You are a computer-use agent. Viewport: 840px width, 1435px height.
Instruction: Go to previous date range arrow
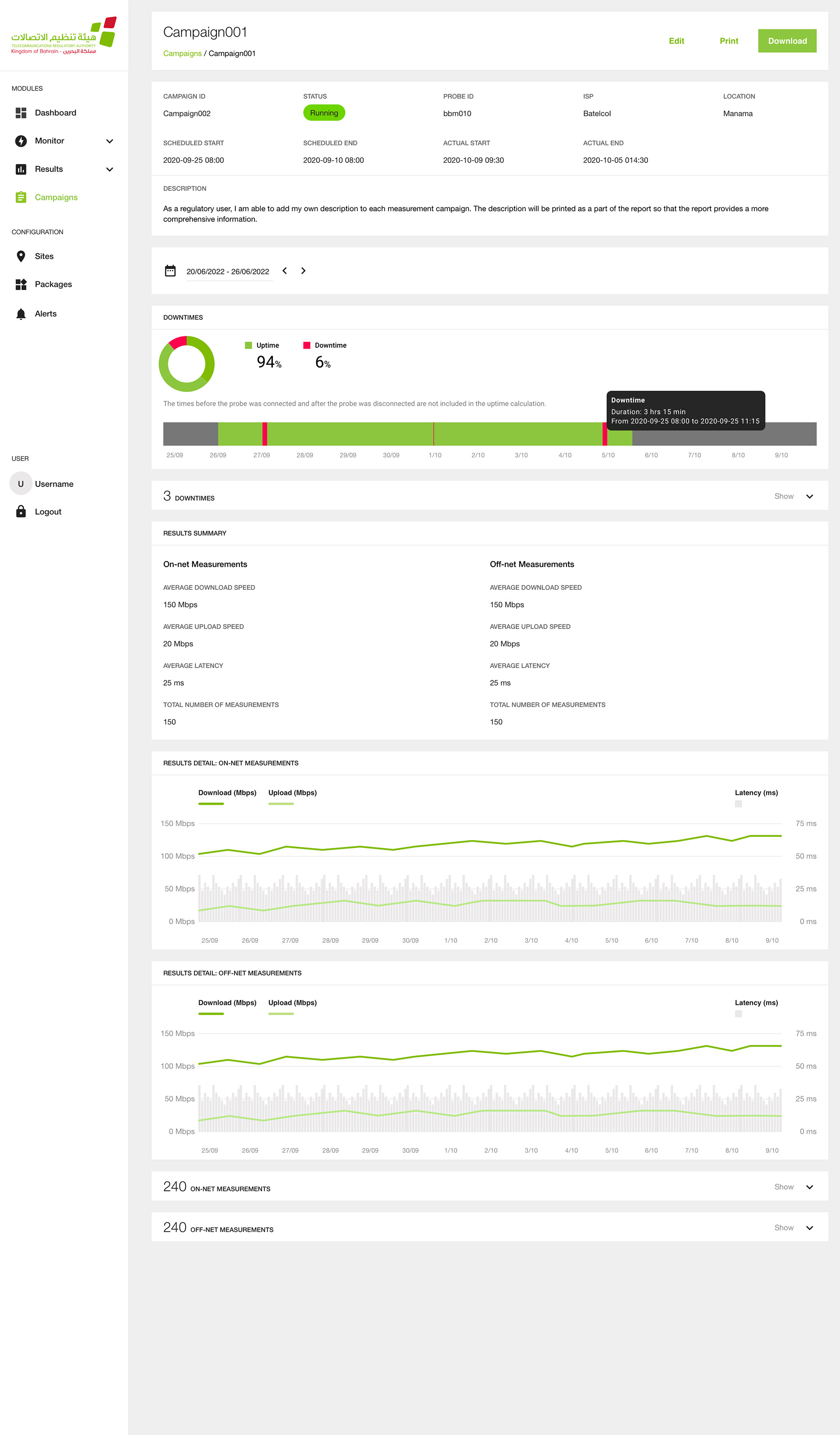coord(285,270)
